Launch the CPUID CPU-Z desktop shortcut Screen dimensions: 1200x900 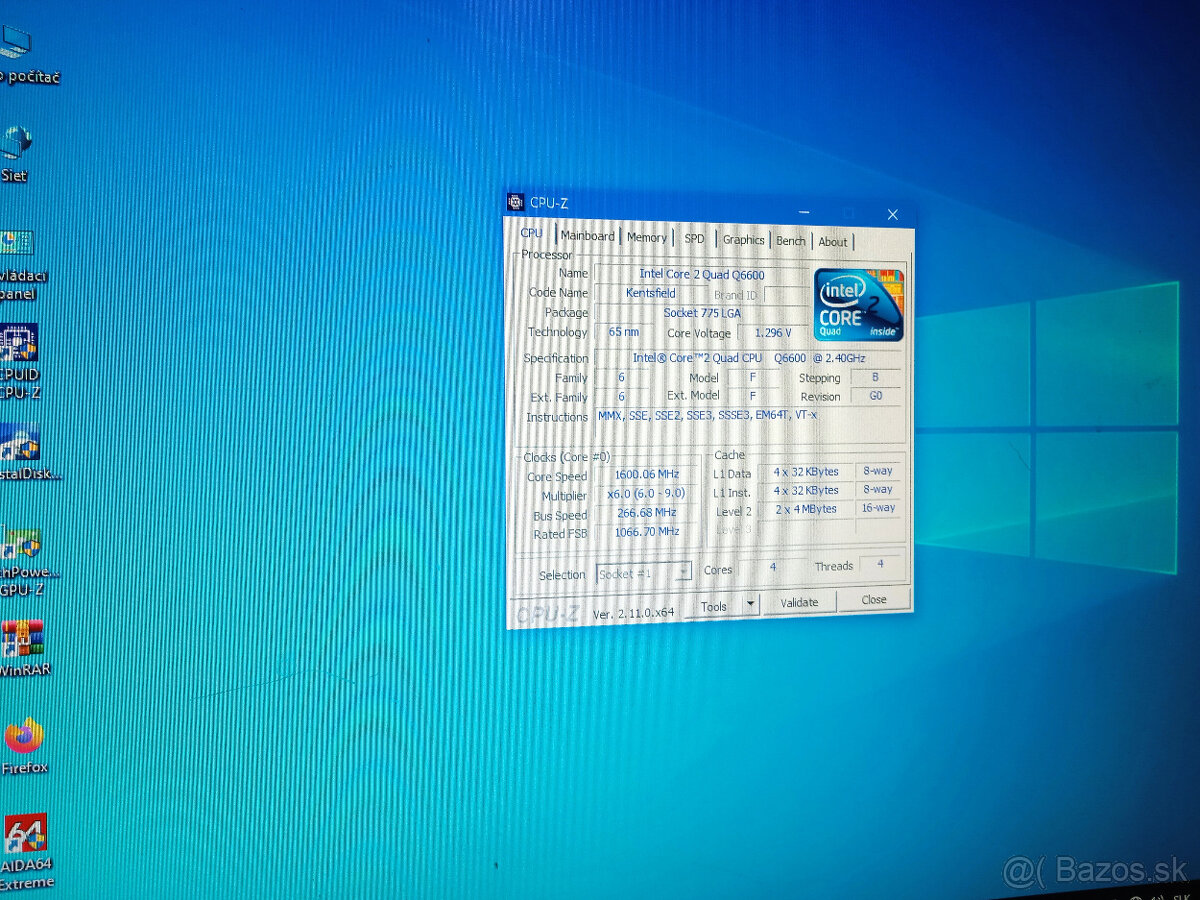pos(20,361)
